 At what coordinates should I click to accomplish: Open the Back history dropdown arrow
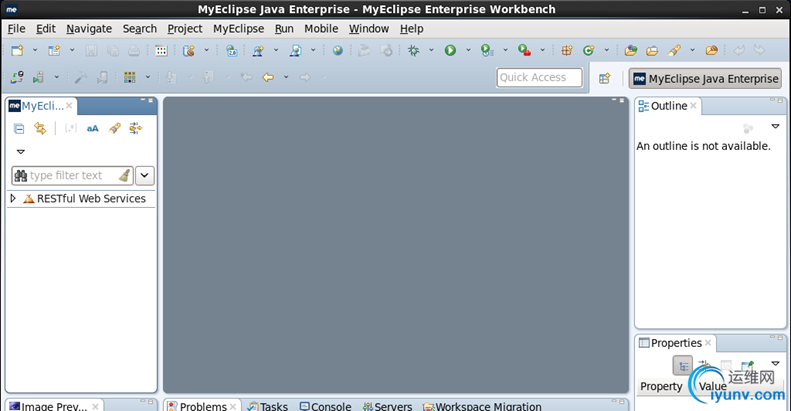286,77
